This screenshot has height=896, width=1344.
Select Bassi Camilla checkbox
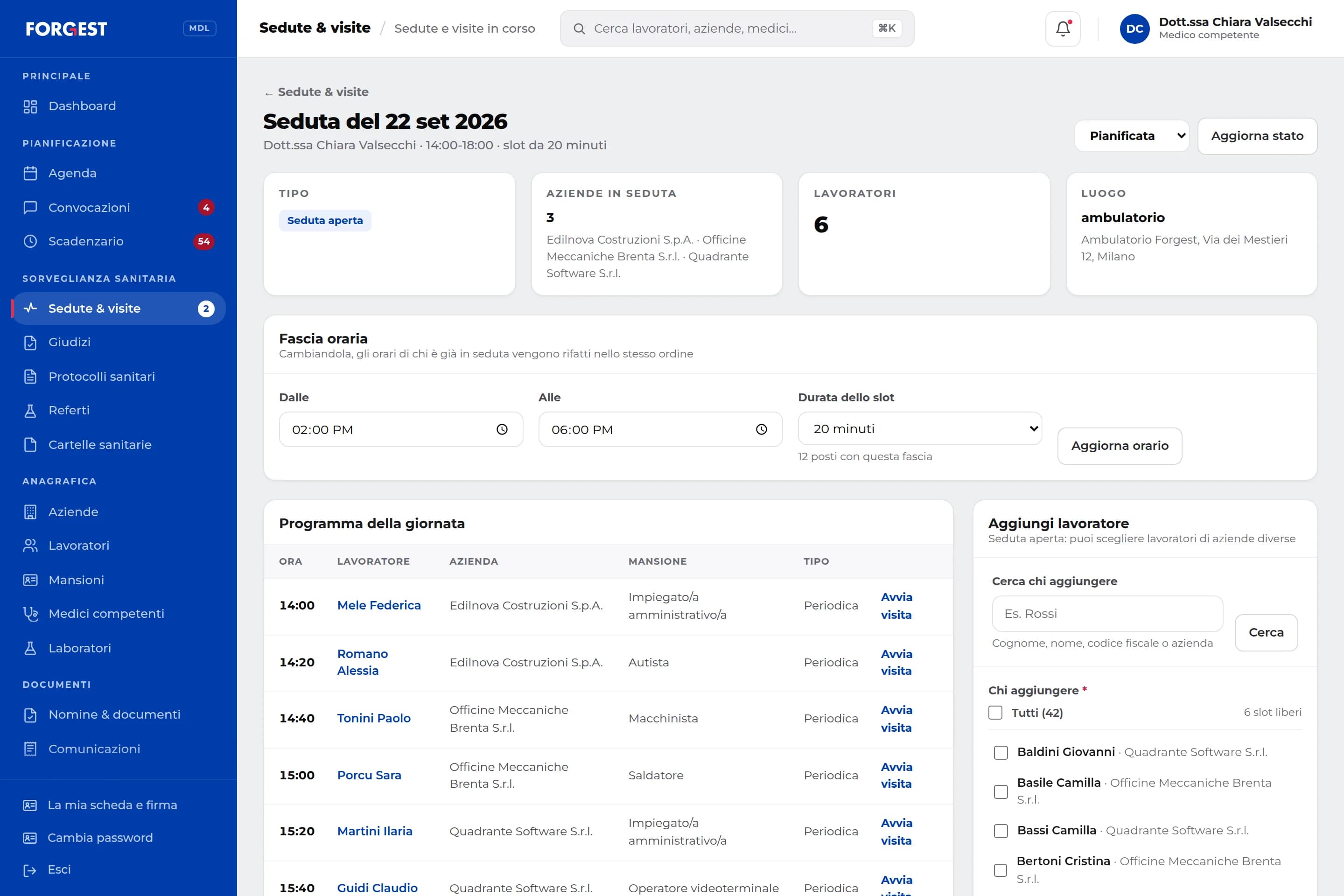click(x=1001, y=831)
